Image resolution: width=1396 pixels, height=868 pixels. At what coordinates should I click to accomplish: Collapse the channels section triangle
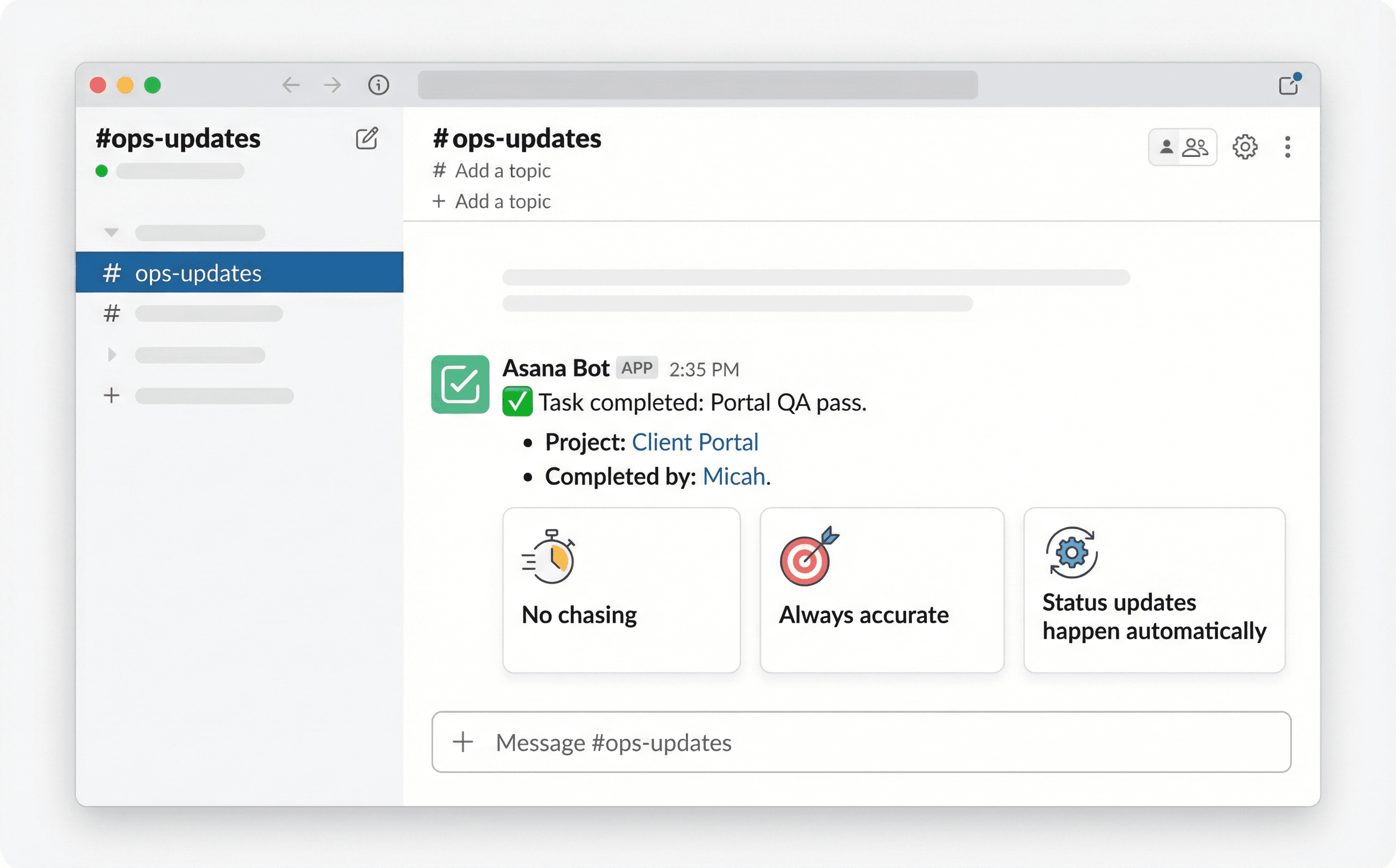[x=110, y=231]
